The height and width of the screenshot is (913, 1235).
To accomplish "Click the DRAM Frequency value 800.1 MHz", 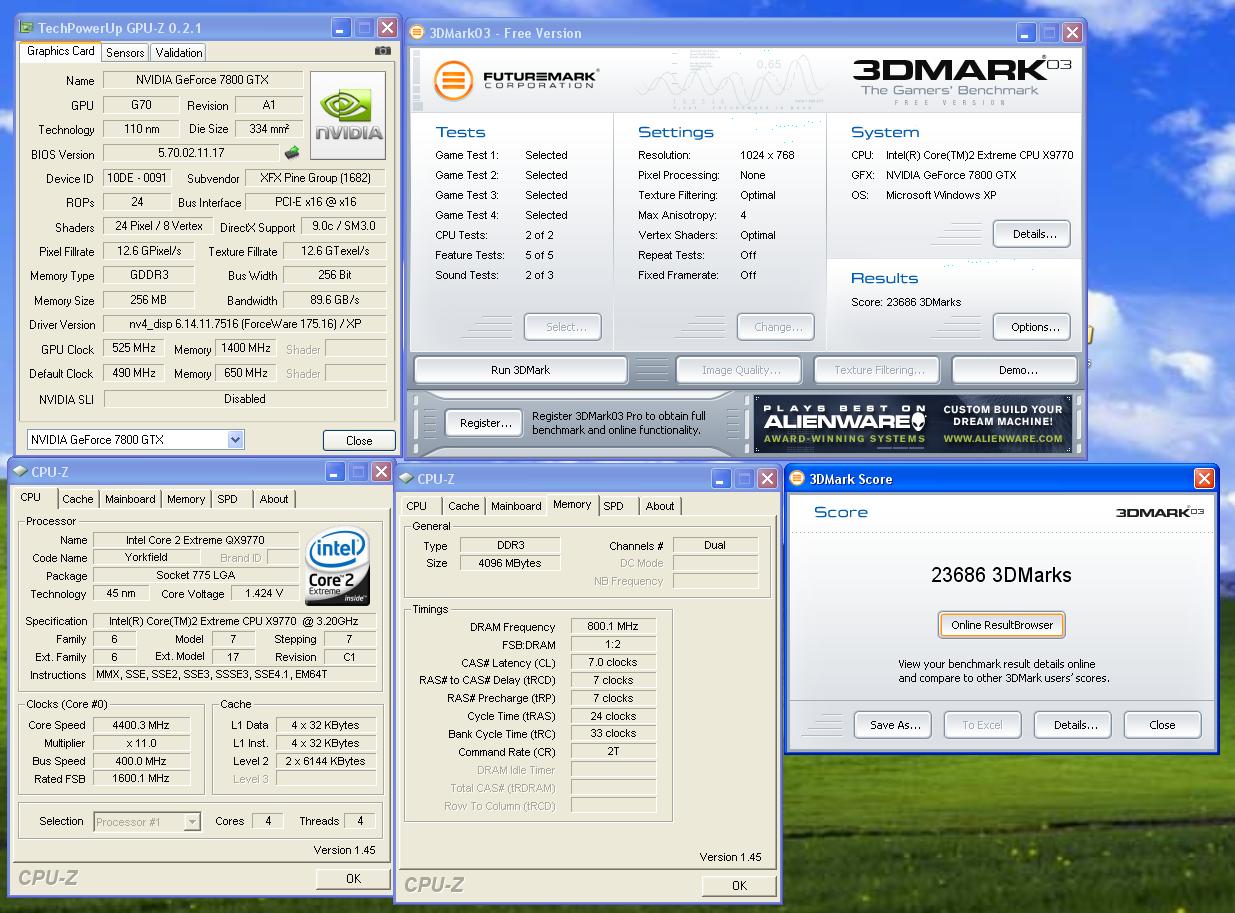I will pyautogui.click(x=613, y=627).
